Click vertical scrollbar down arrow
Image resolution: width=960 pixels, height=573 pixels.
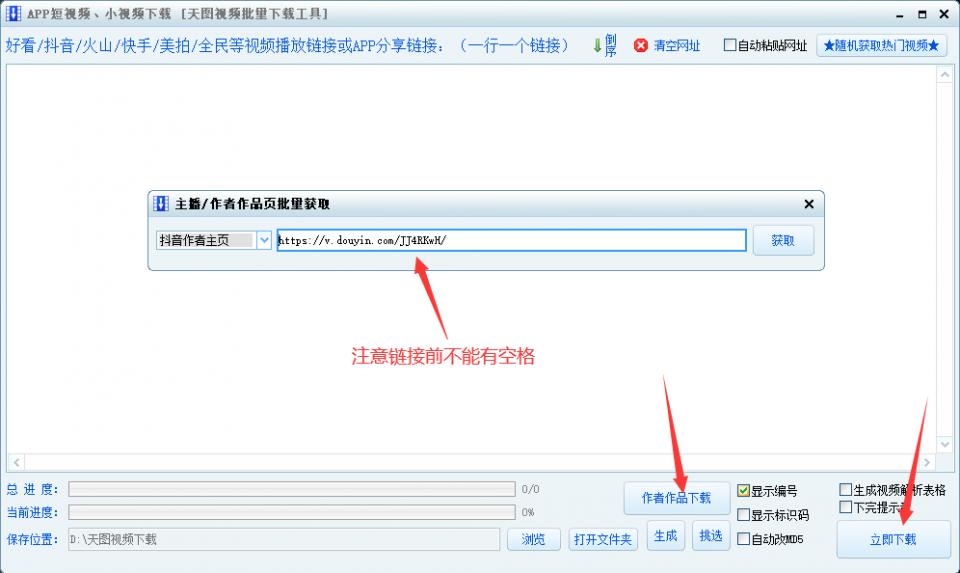point(945,444)
